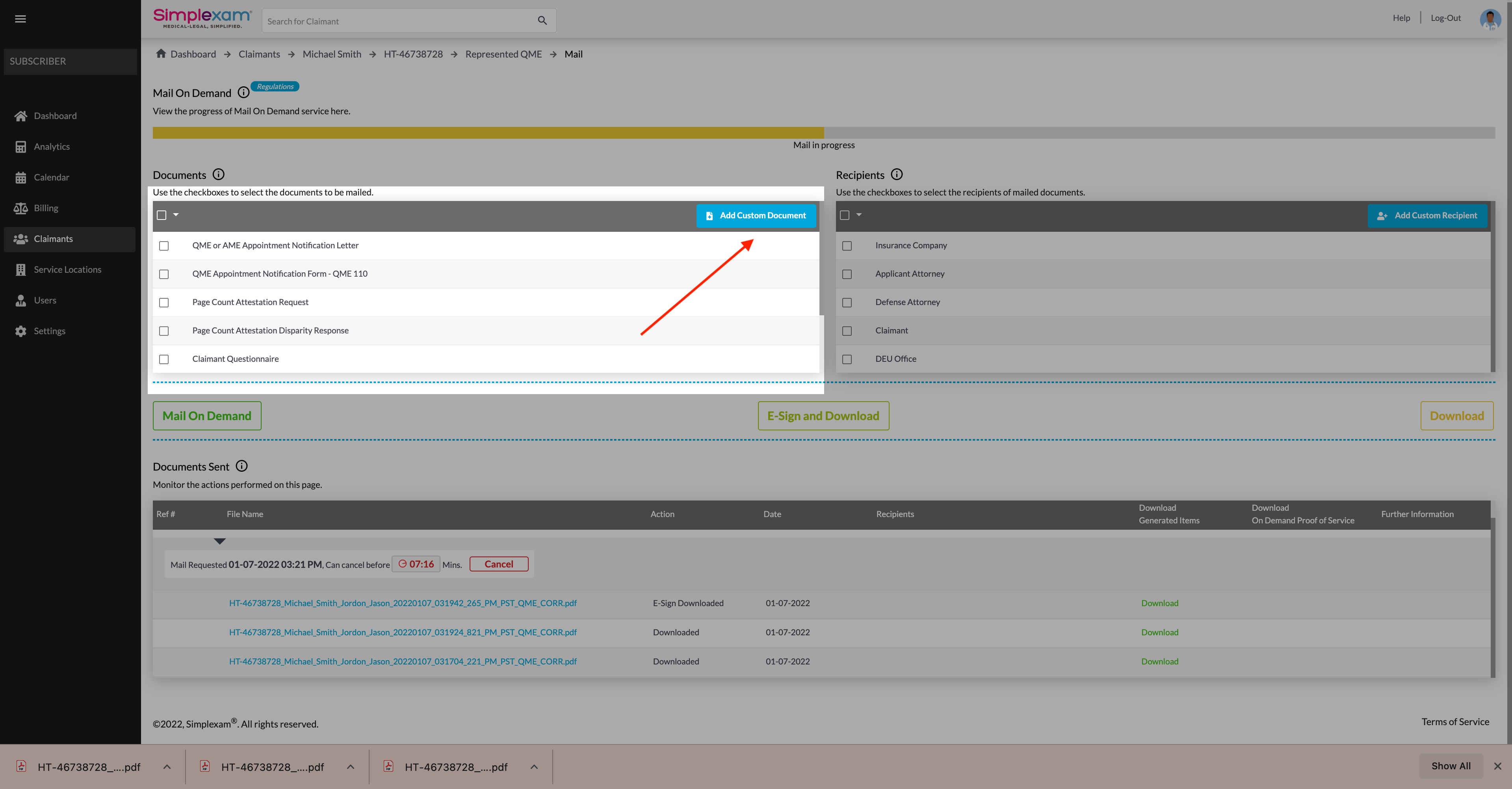The width and height of the screenshot is (1512, 789).
Task: Check the Page Count Attestation Request box
Action: 164,302
